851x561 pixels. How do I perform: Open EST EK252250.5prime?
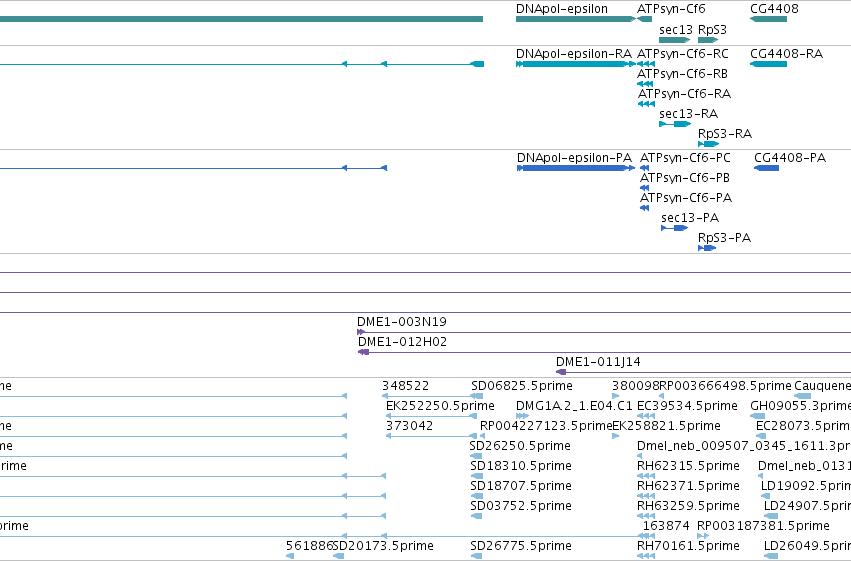pyautogui.click(x=431, y=417)
